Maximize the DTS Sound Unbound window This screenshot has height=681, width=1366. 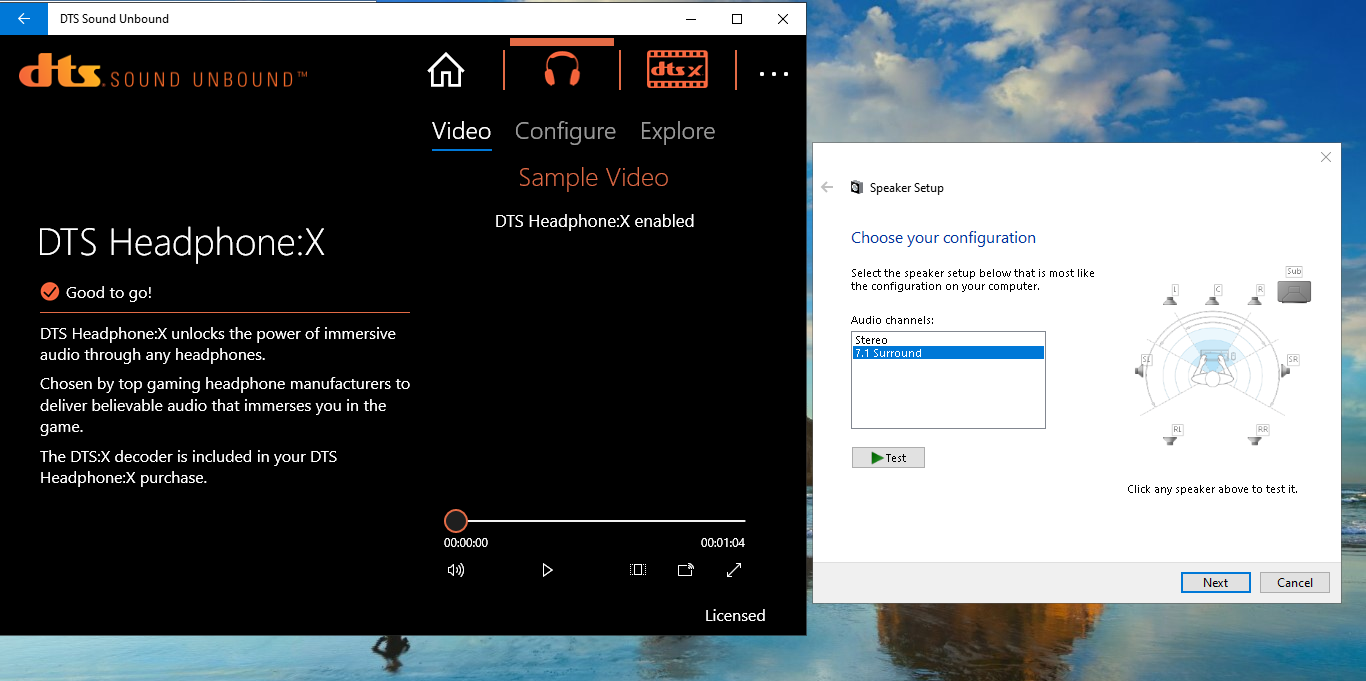pyautogui.click(x=737, y=18)
